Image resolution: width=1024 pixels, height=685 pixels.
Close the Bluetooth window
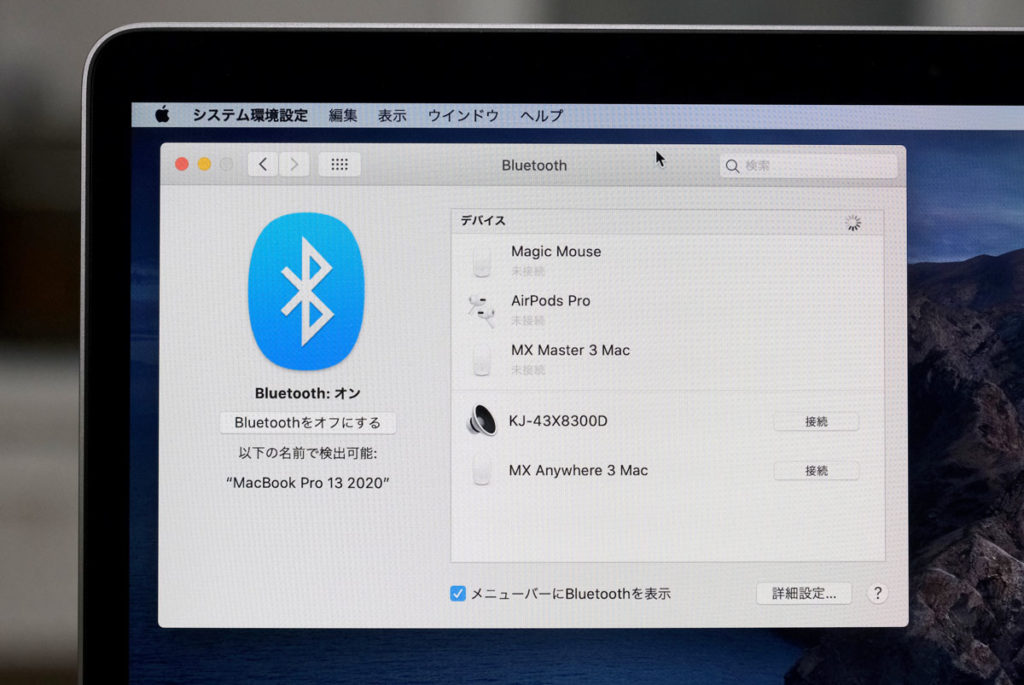point(182,165)
